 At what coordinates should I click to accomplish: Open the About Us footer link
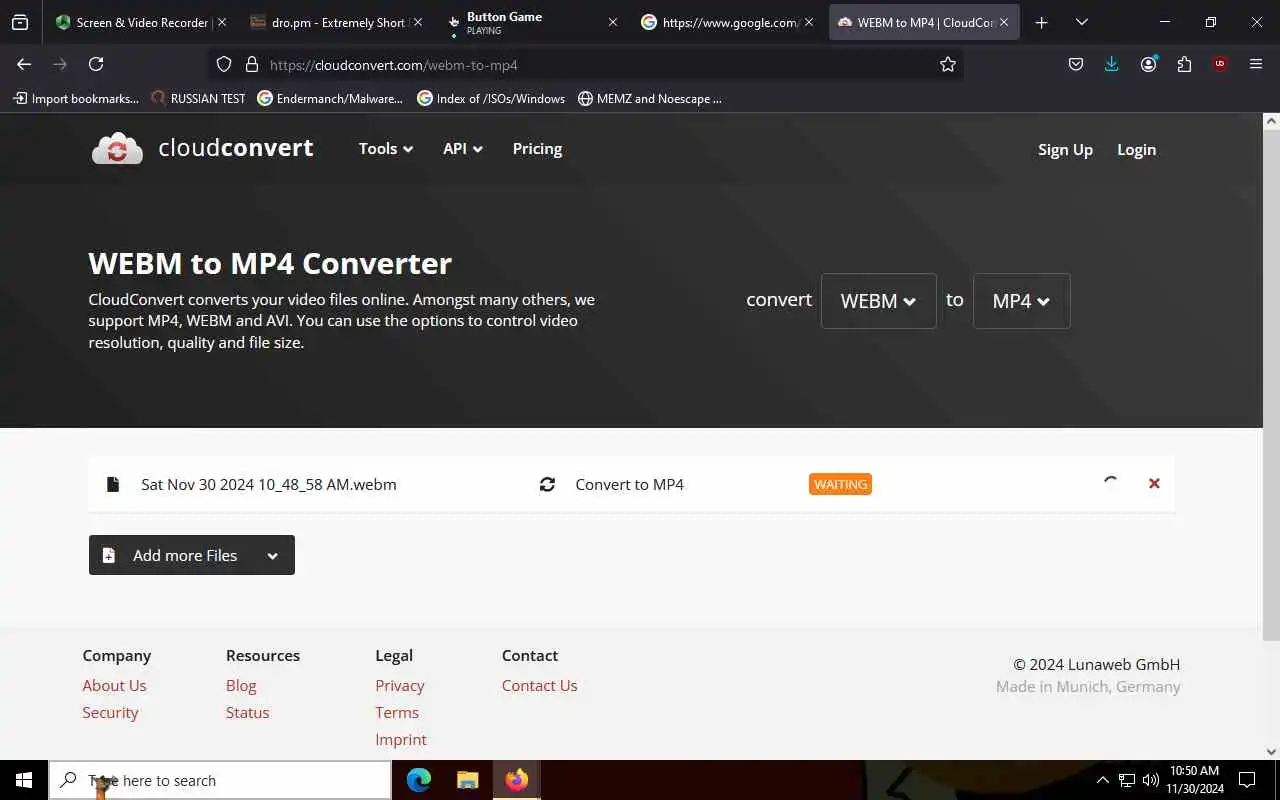pos(114,685)
